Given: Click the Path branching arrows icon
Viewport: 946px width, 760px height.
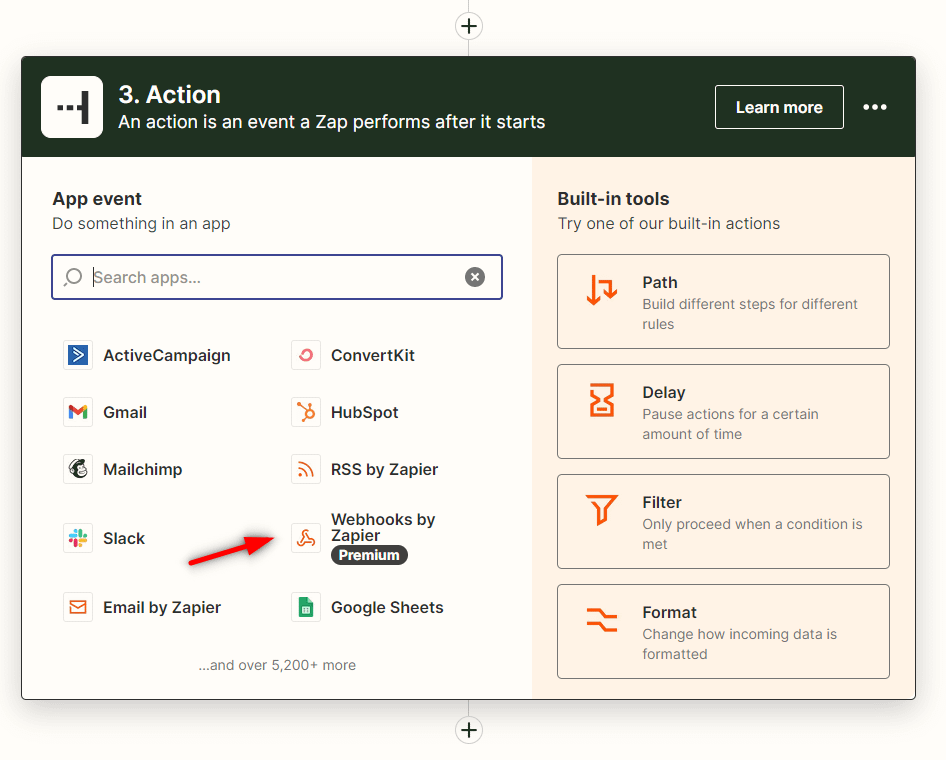Looking at the screenshot, I should coord(602,290).
